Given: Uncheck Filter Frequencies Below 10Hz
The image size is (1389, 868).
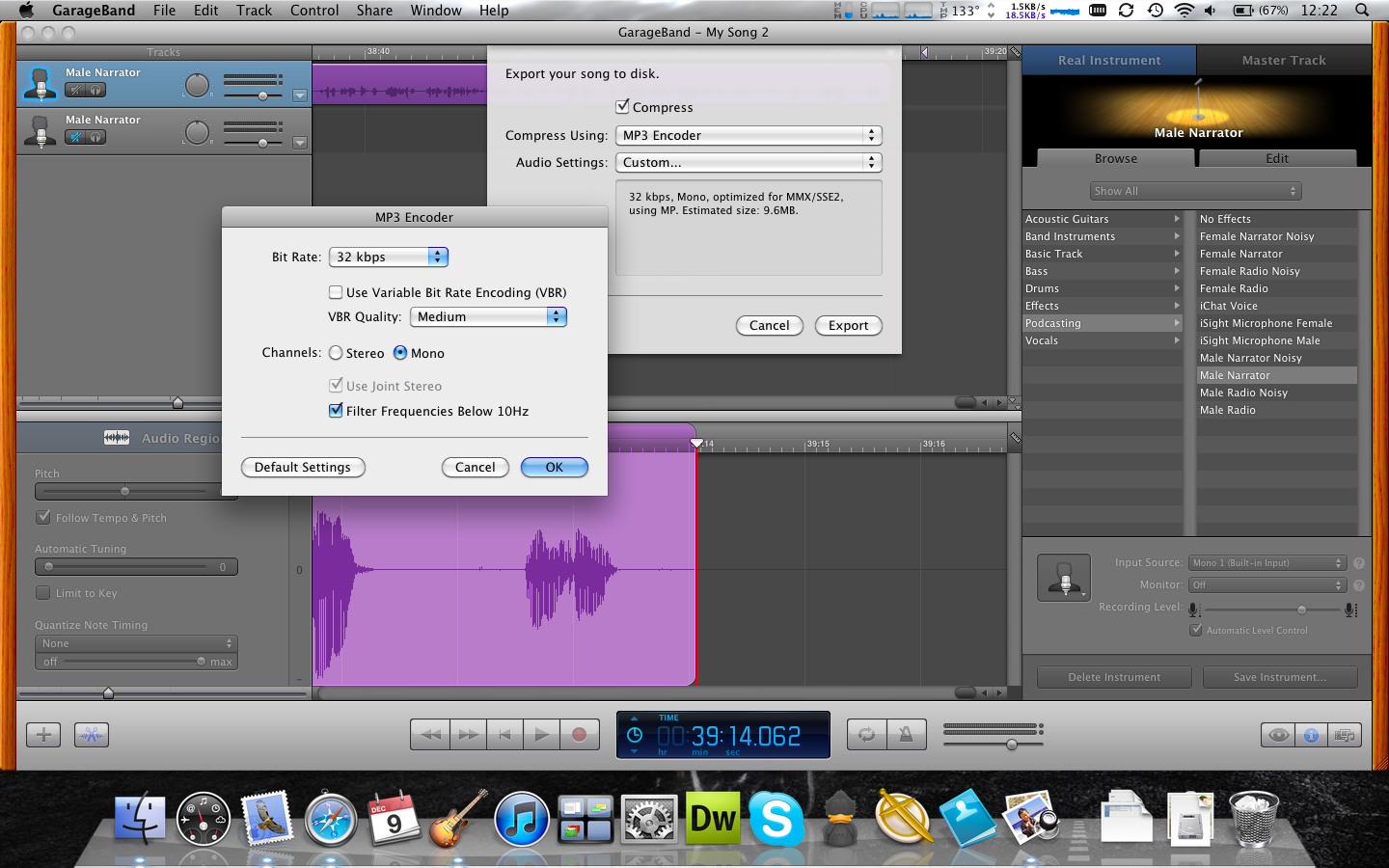Looking at the screenshot, I should [336, 411].
